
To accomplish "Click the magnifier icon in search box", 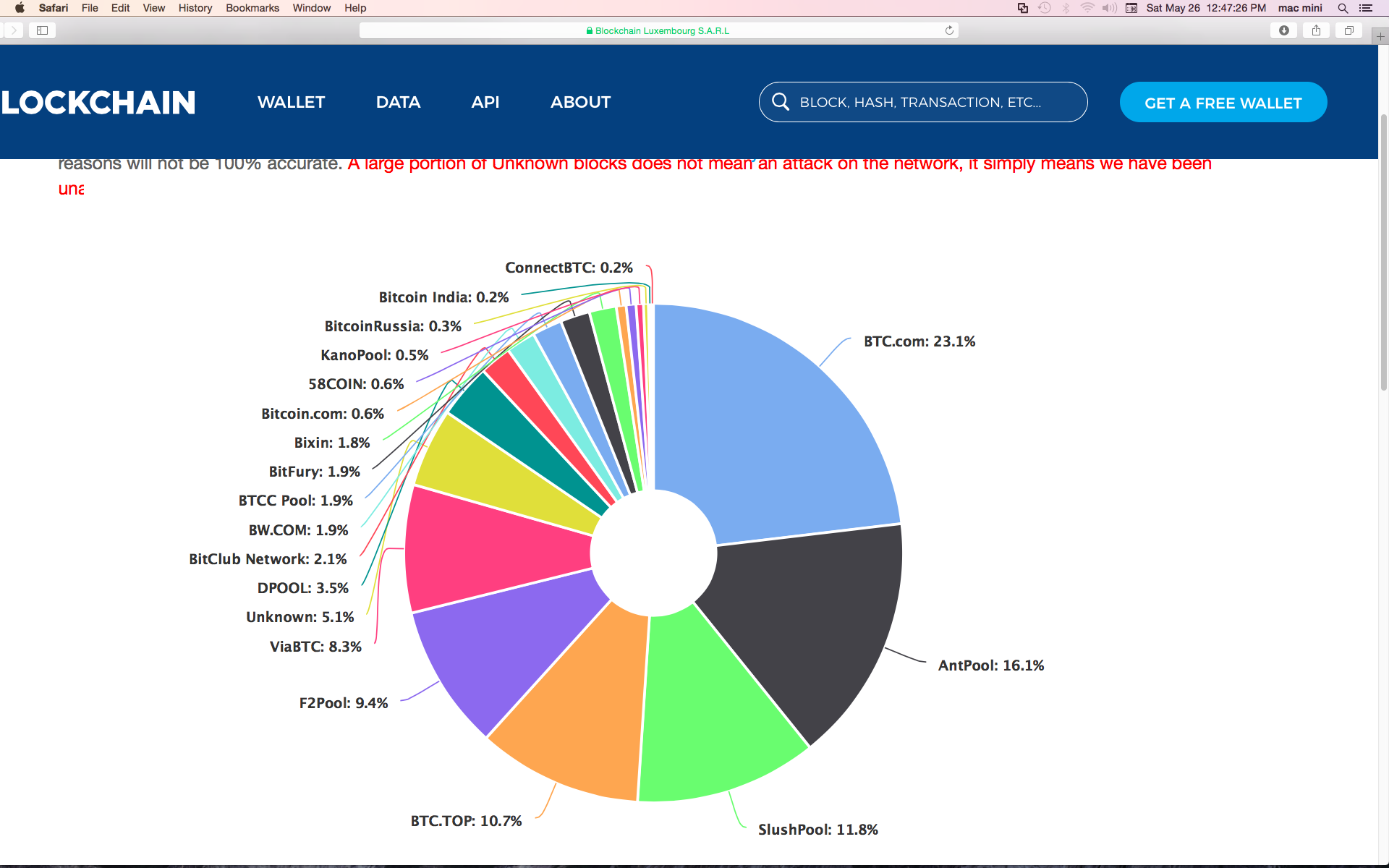I will [x=780, y=102].
